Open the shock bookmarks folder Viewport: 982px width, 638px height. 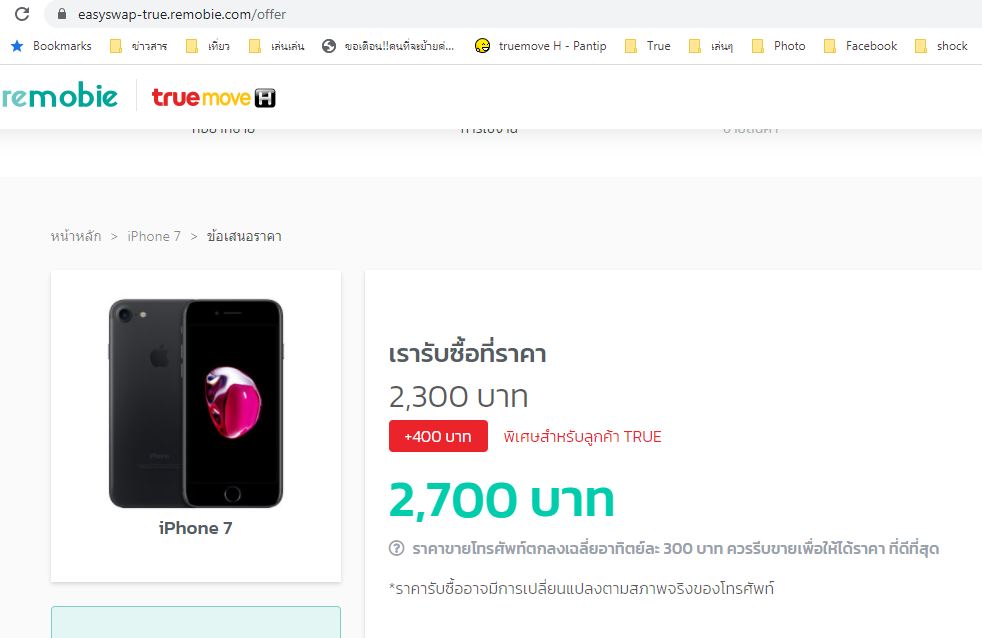point(941,46)
